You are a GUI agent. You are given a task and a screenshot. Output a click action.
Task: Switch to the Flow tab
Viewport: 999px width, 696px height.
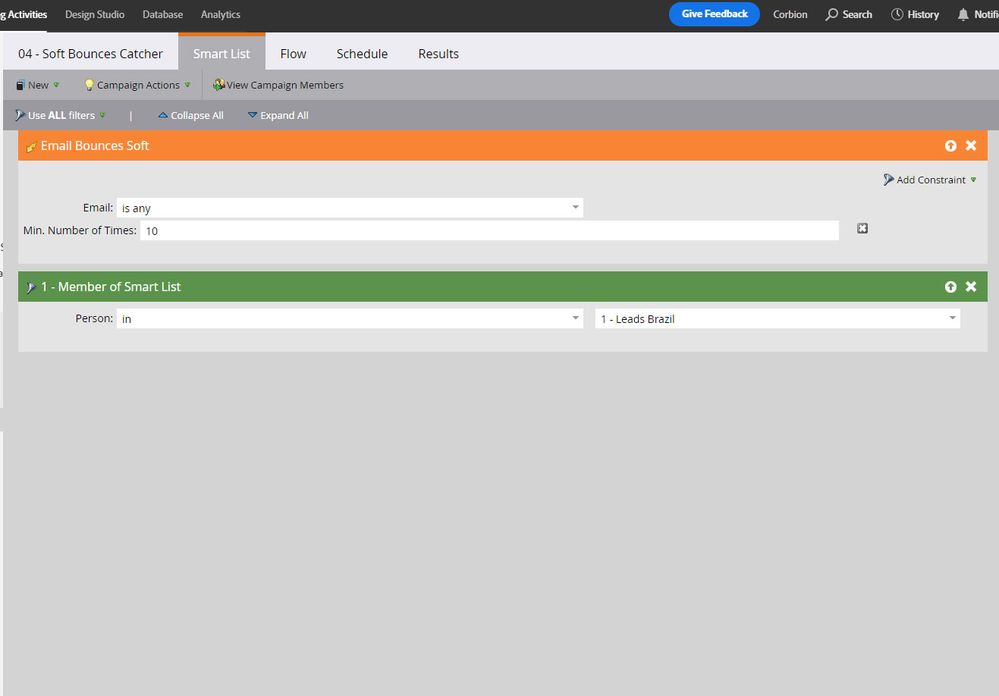tap(293, 54)
